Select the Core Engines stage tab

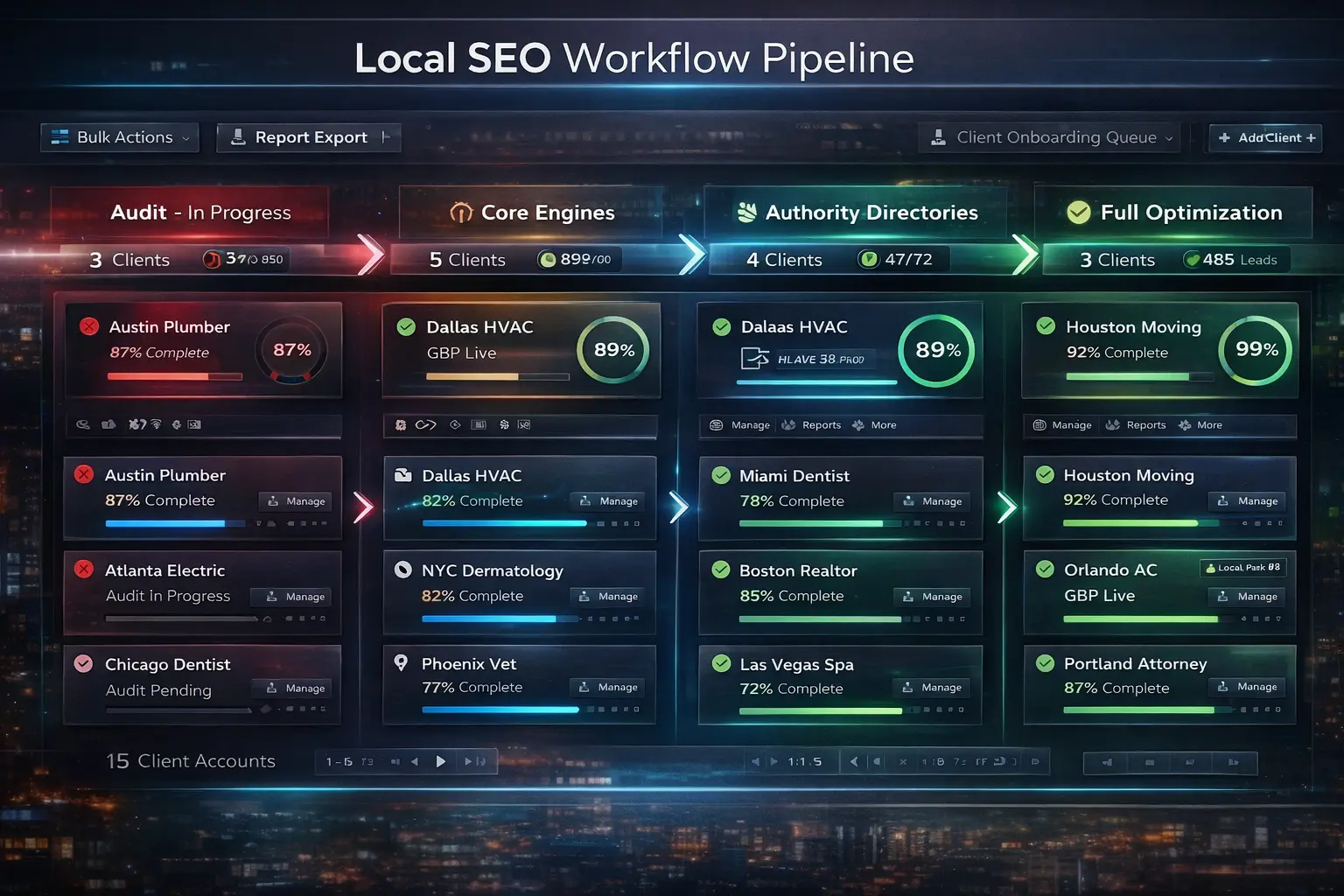pos(530,212)
